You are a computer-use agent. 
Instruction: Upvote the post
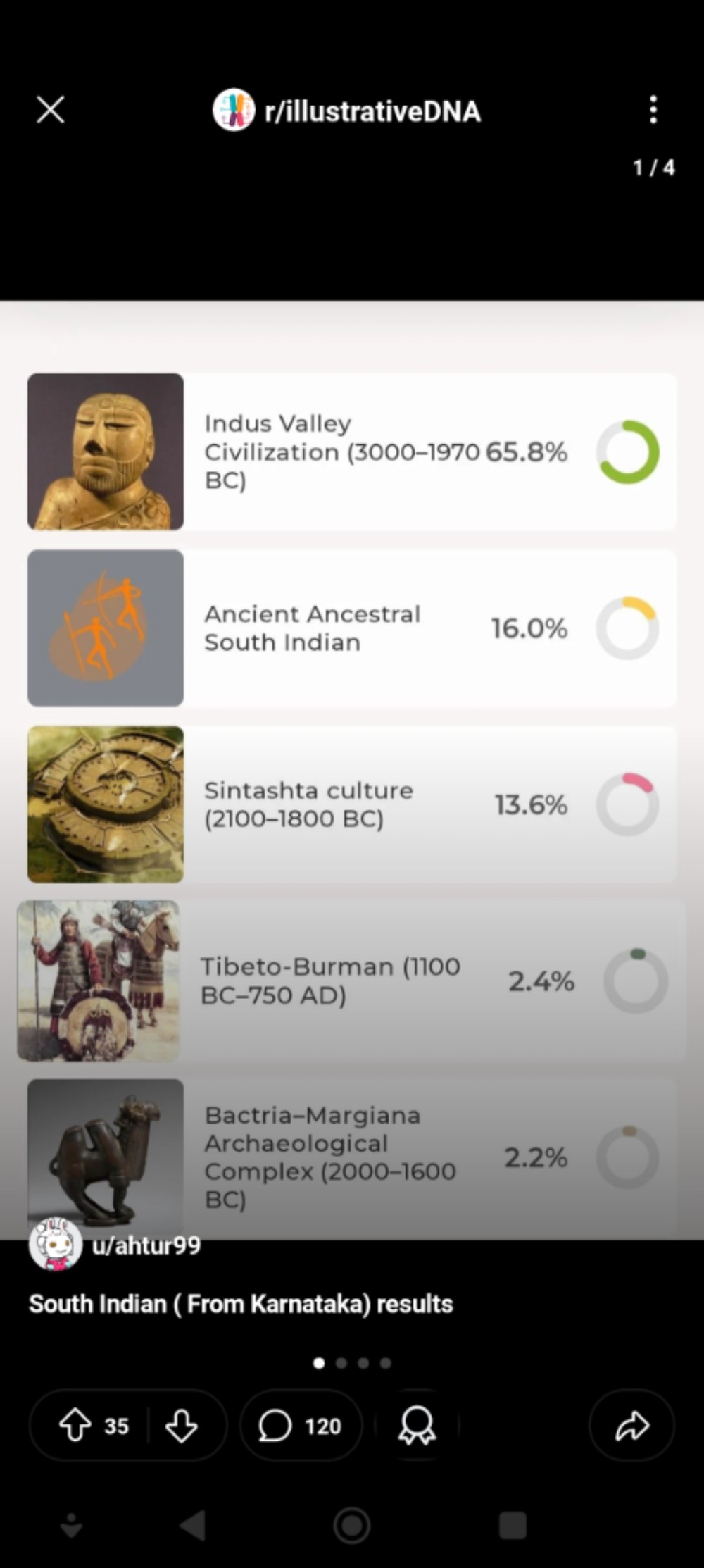point(75,1425)
